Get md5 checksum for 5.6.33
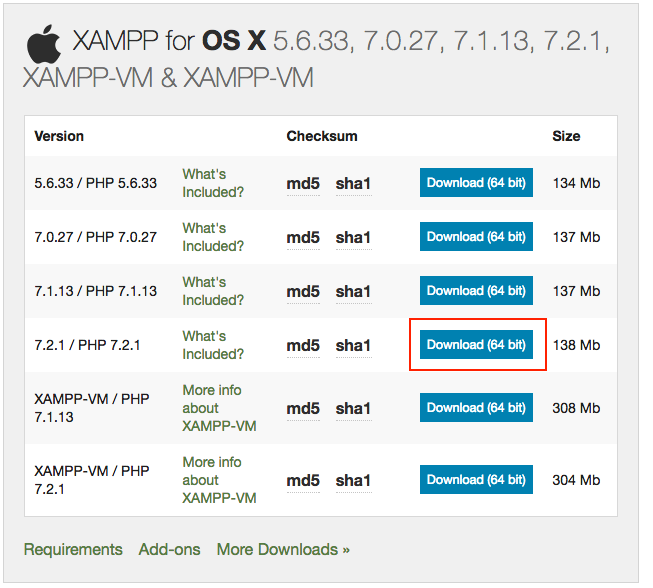This screenshot has height=588, width=653. (303, 184)
